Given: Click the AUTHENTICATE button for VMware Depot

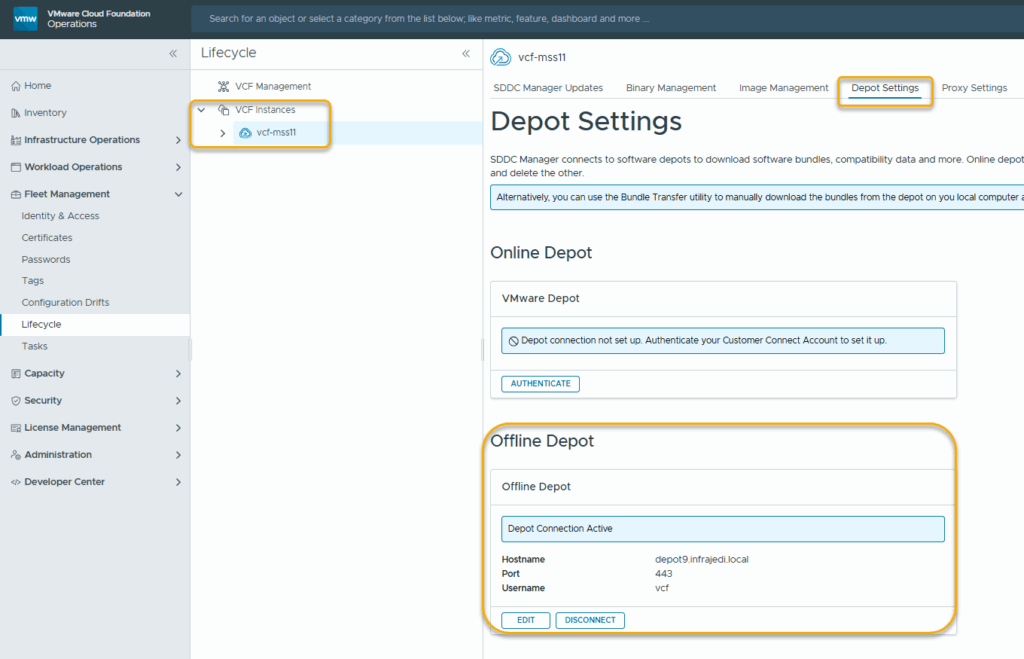Looking at the screenshot, I should click(540, 384).
